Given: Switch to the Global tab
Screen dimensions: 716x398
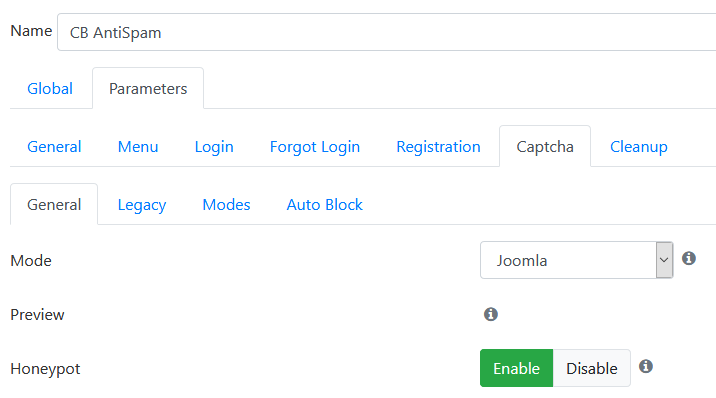Looking at the screenshot, I should pyautogui.click(x=50, y=89).
